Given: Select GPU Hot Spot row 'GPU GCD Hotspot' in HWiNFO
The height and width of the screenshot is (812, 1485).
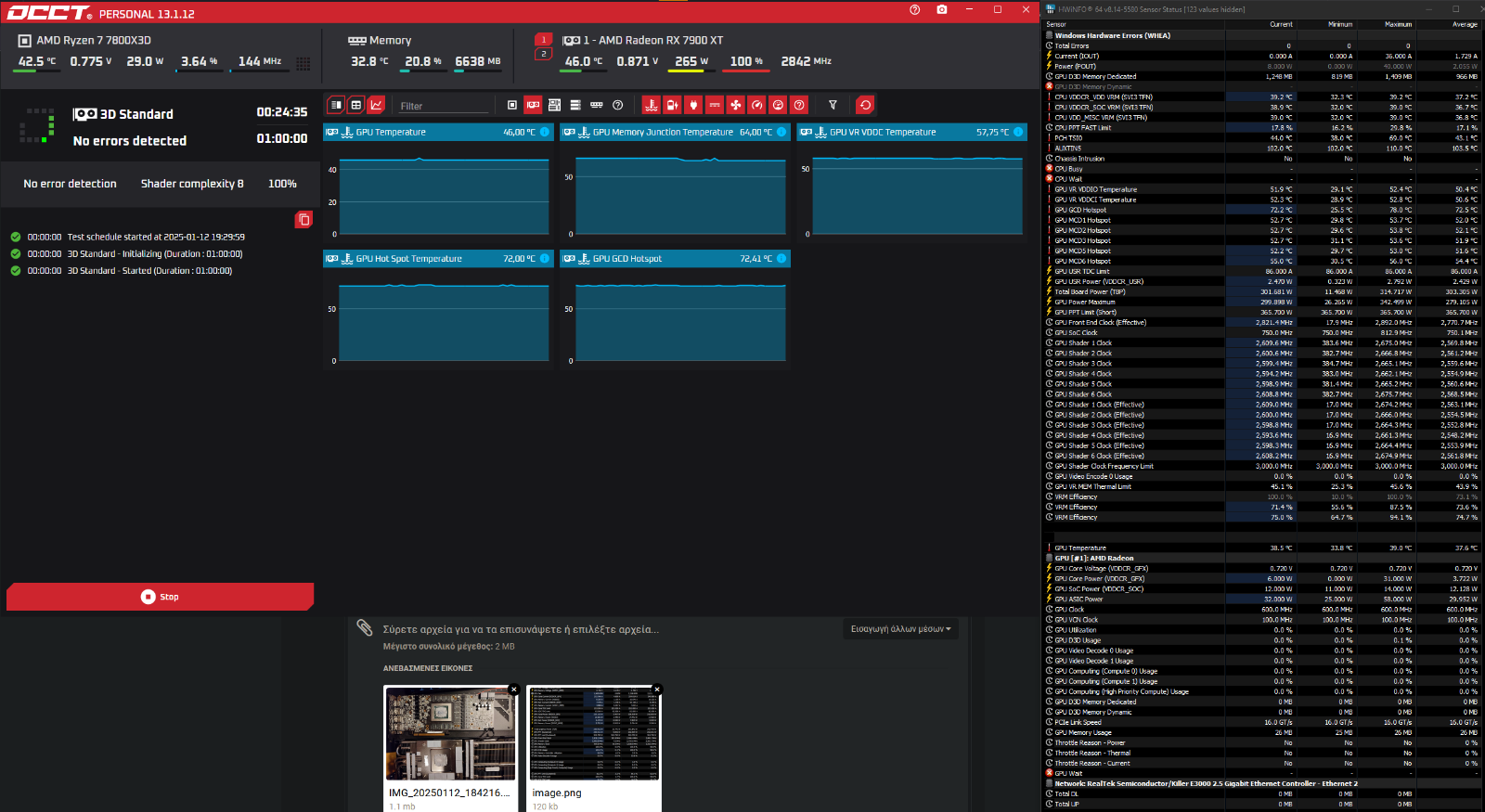Looking at the screenshot, I should pos(1263,210).
